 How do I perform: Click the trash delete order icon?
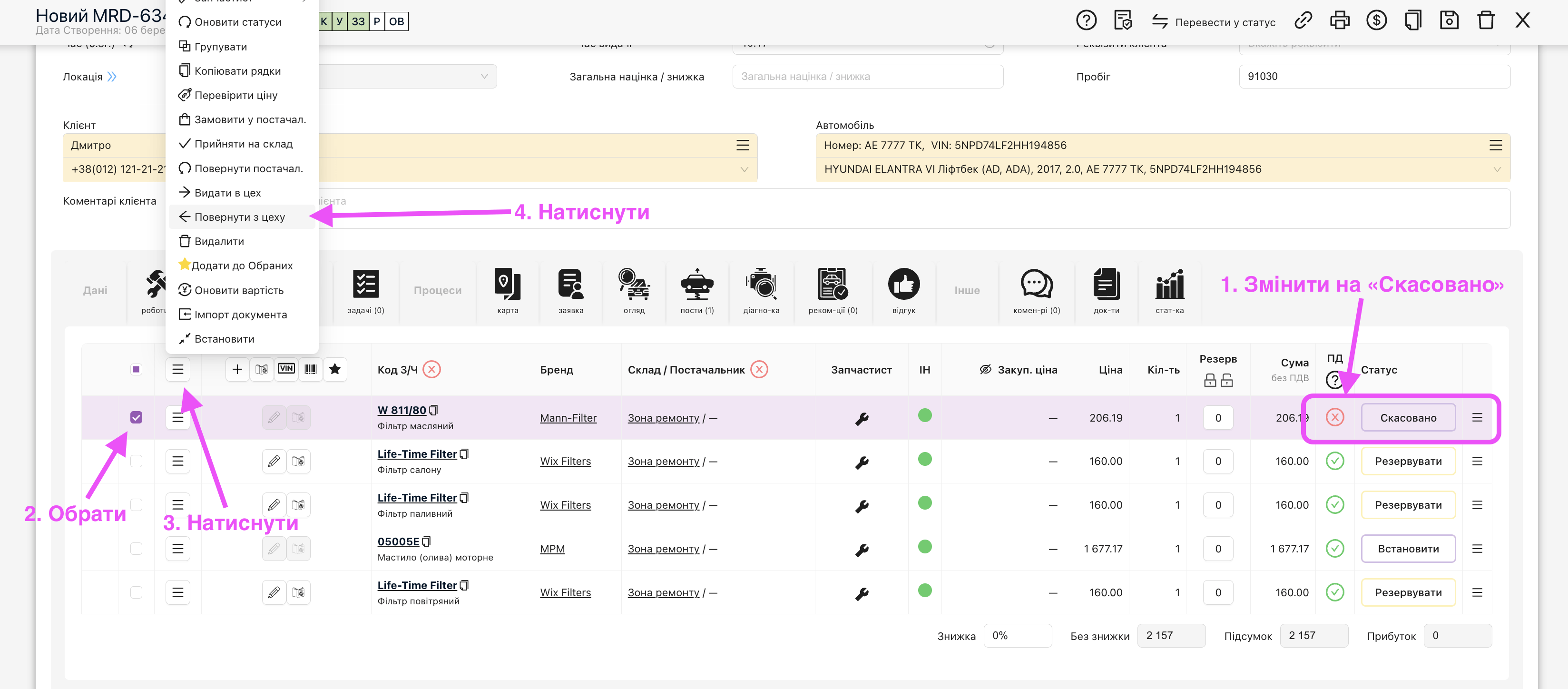pos(1485,20)
